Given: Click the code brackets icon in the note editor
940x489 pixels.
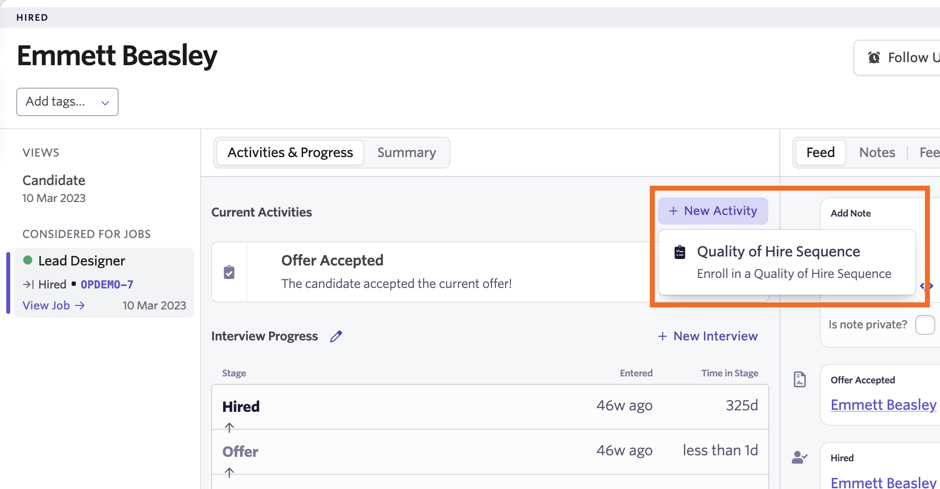Looking at the screenshot, I should [x=927, y=286].
